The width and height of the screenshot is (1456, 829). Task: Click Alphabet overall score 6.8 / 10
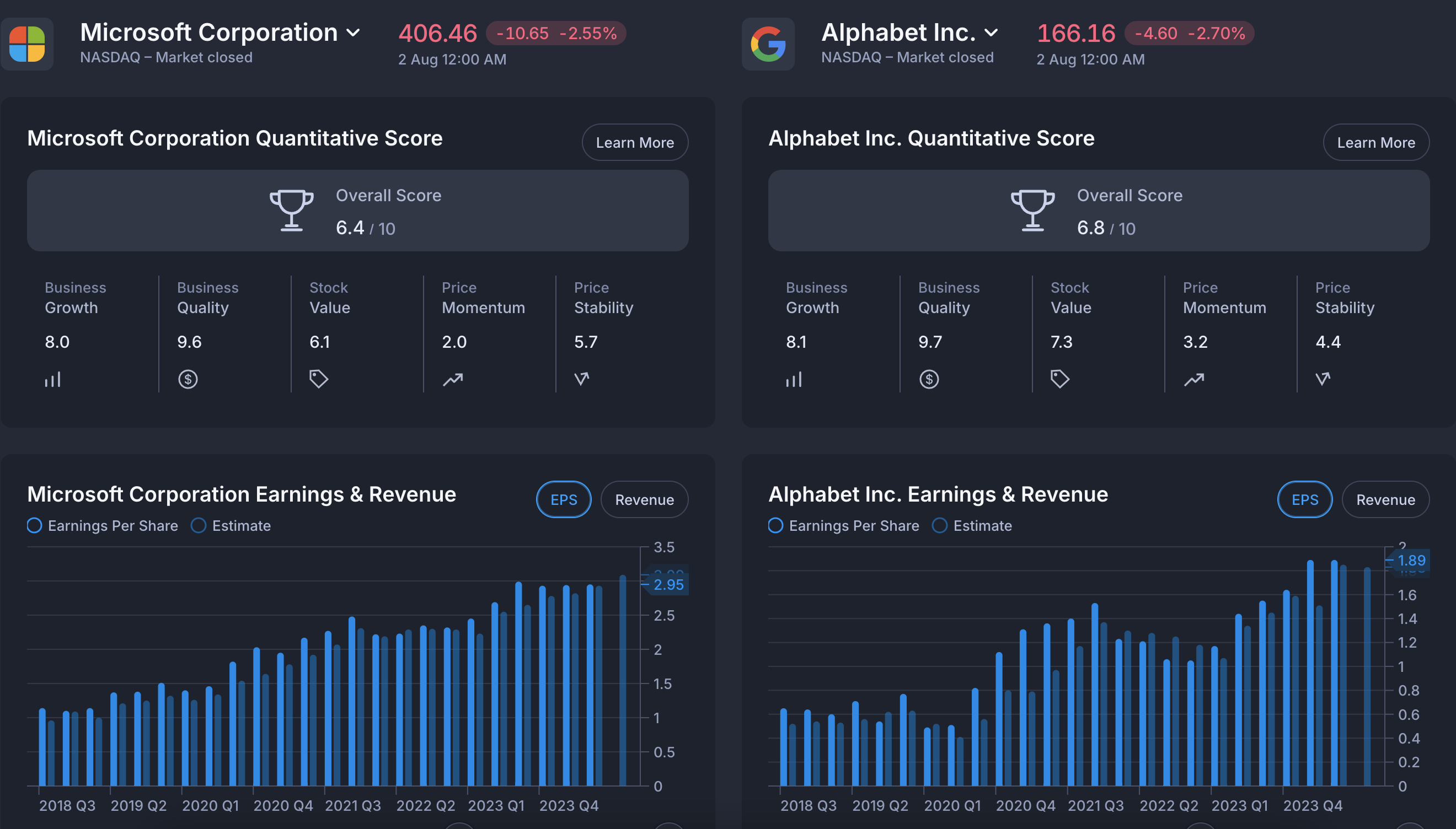[1106, 228]
